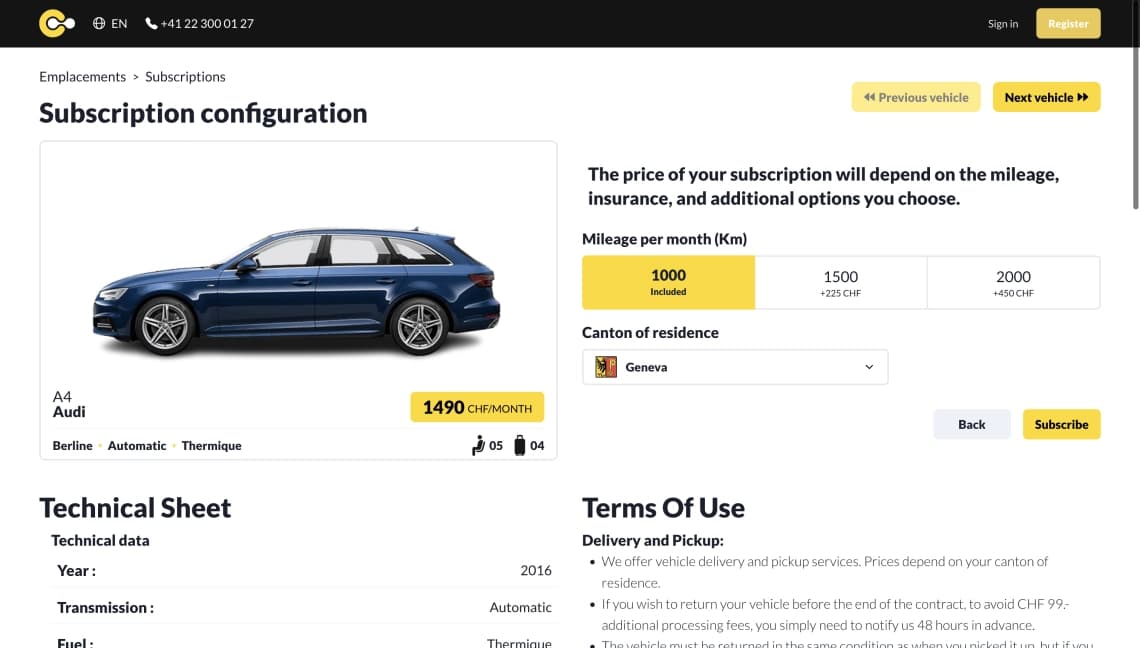Open the Subscriptions breadcrumb link
This screenshot has height=648, width=1140.
point(185,76)
